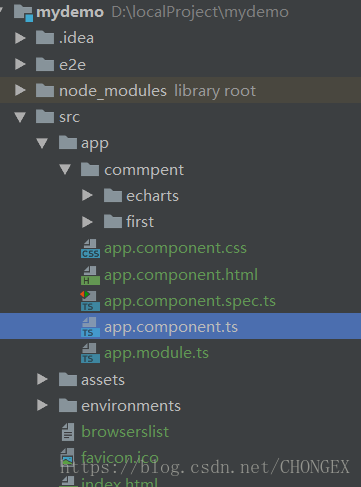Select the first folder name
This screenshot has width=361, height=487.
[140, 222]
